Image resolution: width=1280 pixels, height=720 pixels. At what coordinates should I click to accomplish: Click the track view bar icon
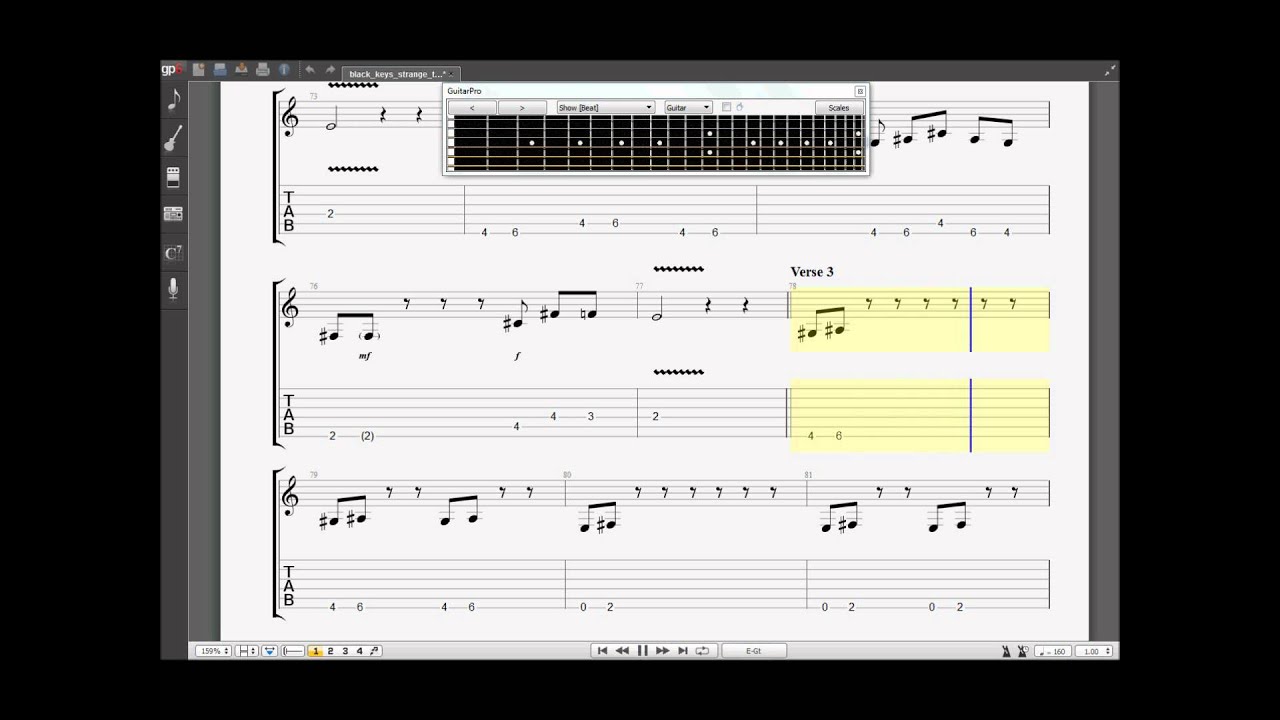293,651
